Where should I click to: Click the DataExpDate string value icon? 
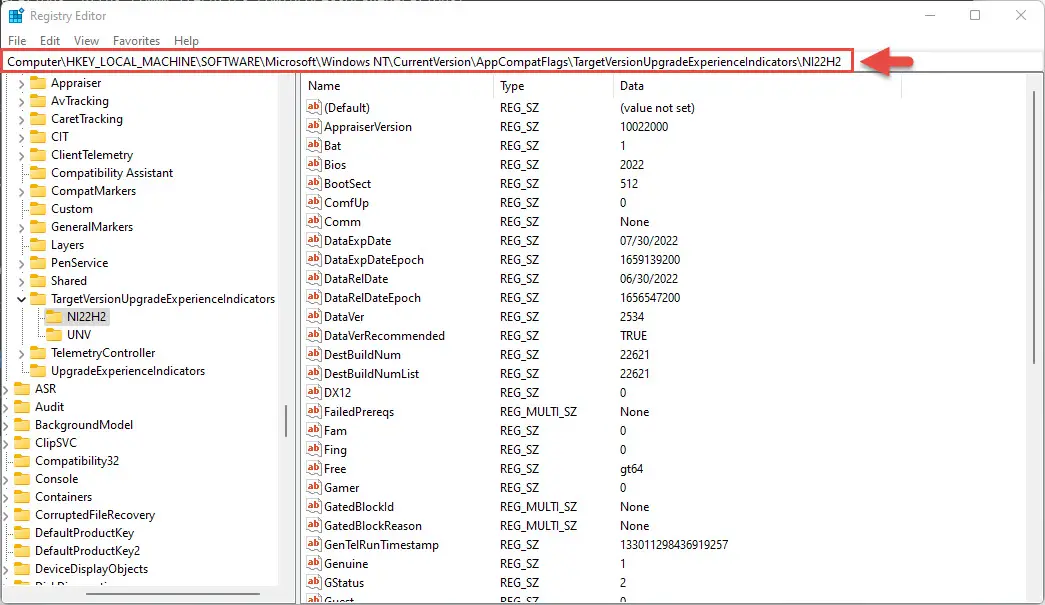click(314, 240)
